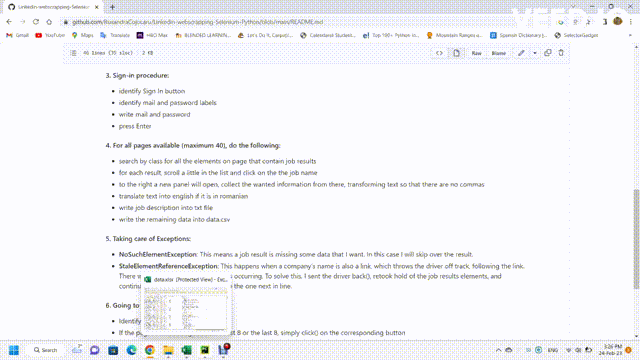The width and height of the screenshot is (640, 360).
Task: Open the Gmail bookmark
Action: (x=18, y=36)
